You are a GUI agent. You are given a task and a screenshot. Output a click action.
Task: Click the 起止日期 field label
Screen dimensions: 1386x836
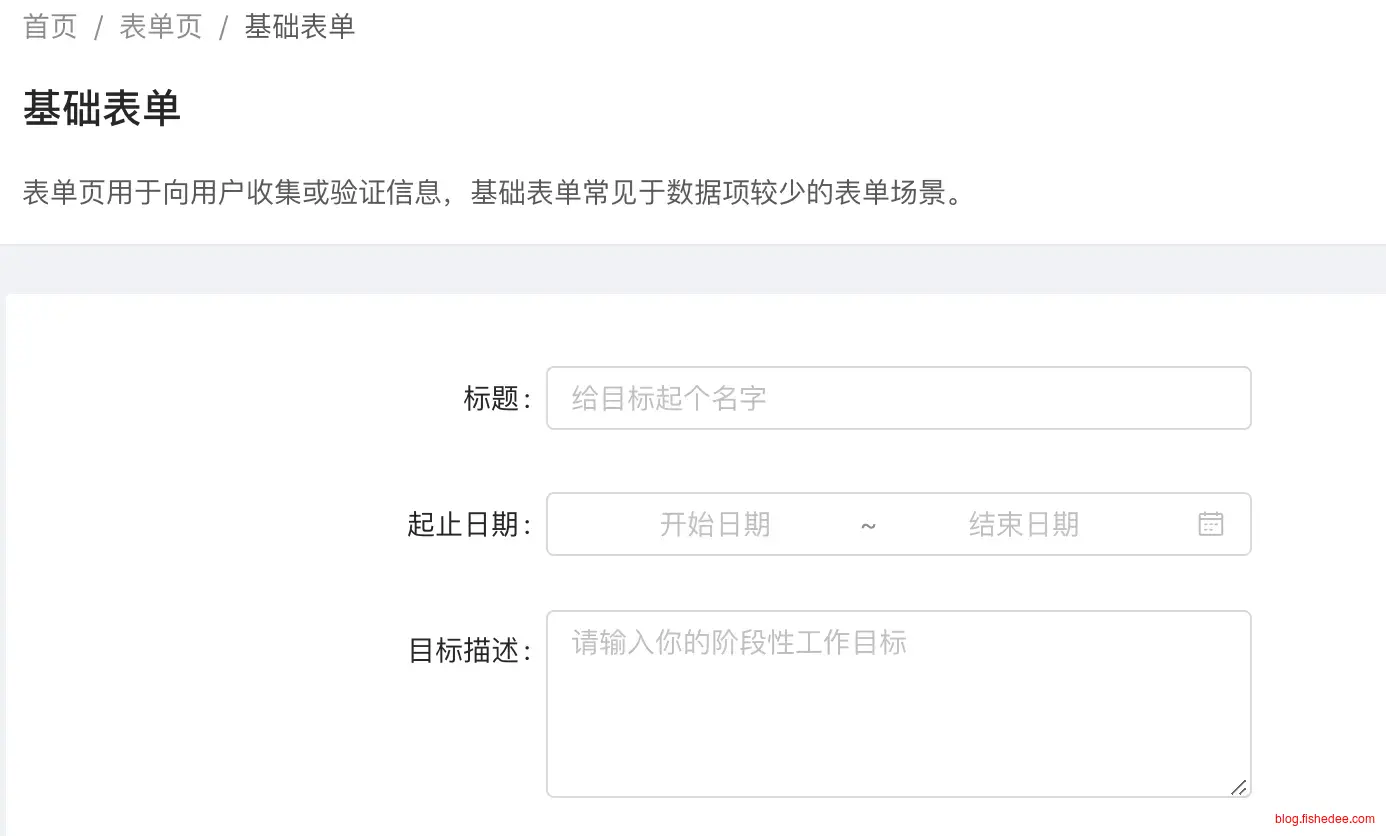tap(463, 524)
